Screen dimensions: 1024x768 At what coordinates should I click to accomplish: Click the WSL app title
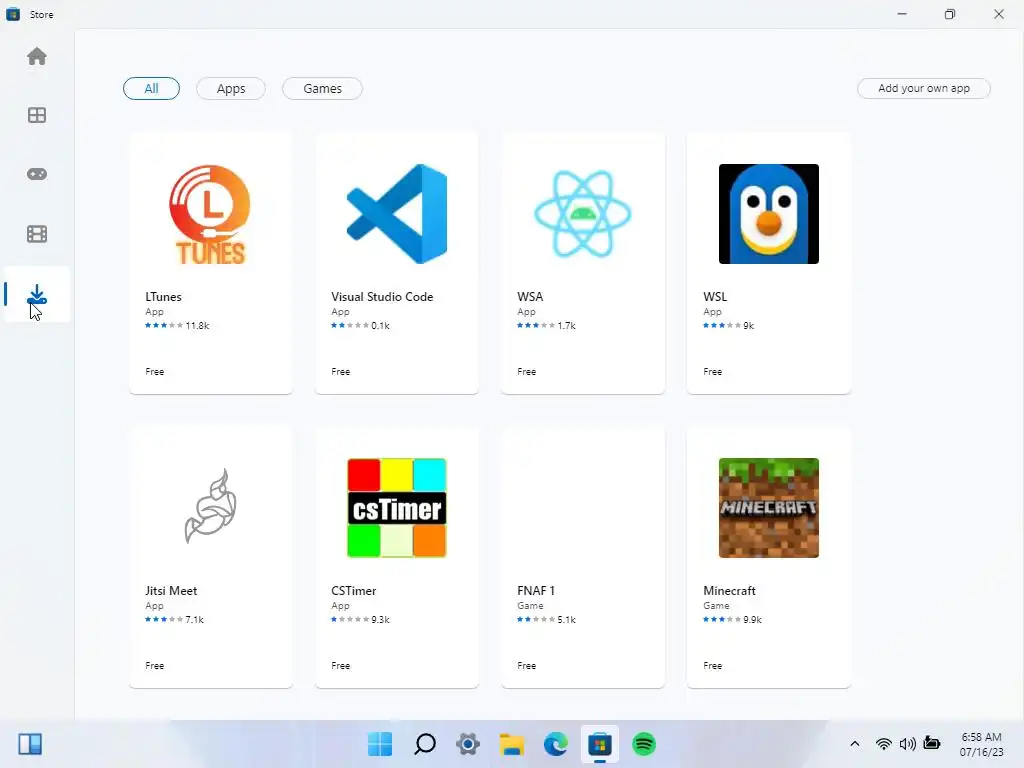[x=715, y=297]
